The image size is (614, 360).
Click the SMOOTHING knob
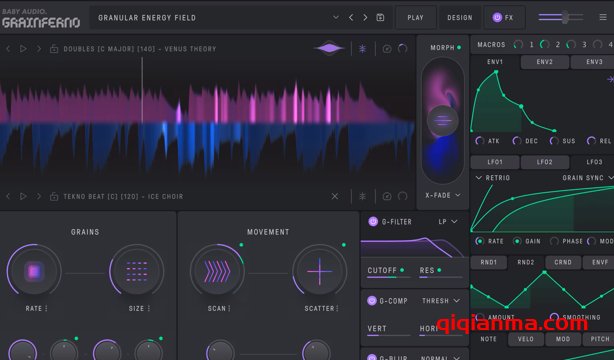pyautogui.click(x=554, y=317)
